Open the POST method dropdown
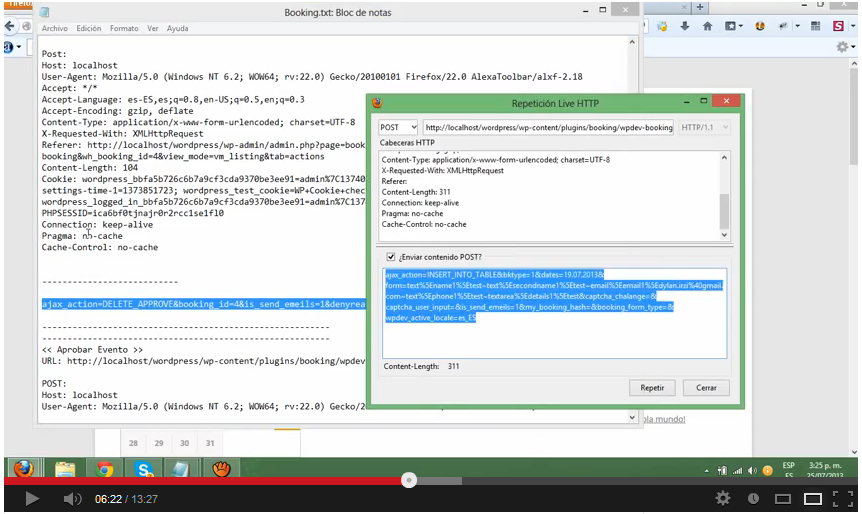 [x=398, y=127]
